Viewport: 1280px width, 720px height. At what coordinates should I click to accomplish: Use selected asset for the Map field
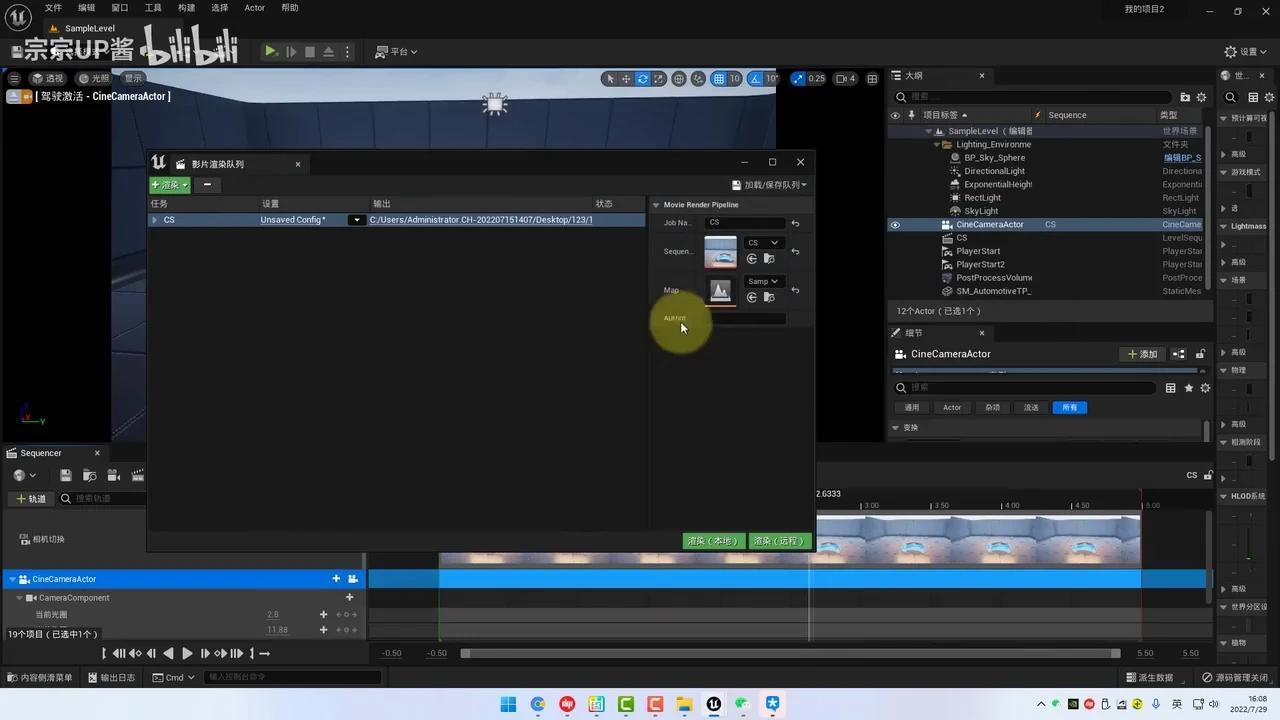pyautogui.click(x=752, y=297)
